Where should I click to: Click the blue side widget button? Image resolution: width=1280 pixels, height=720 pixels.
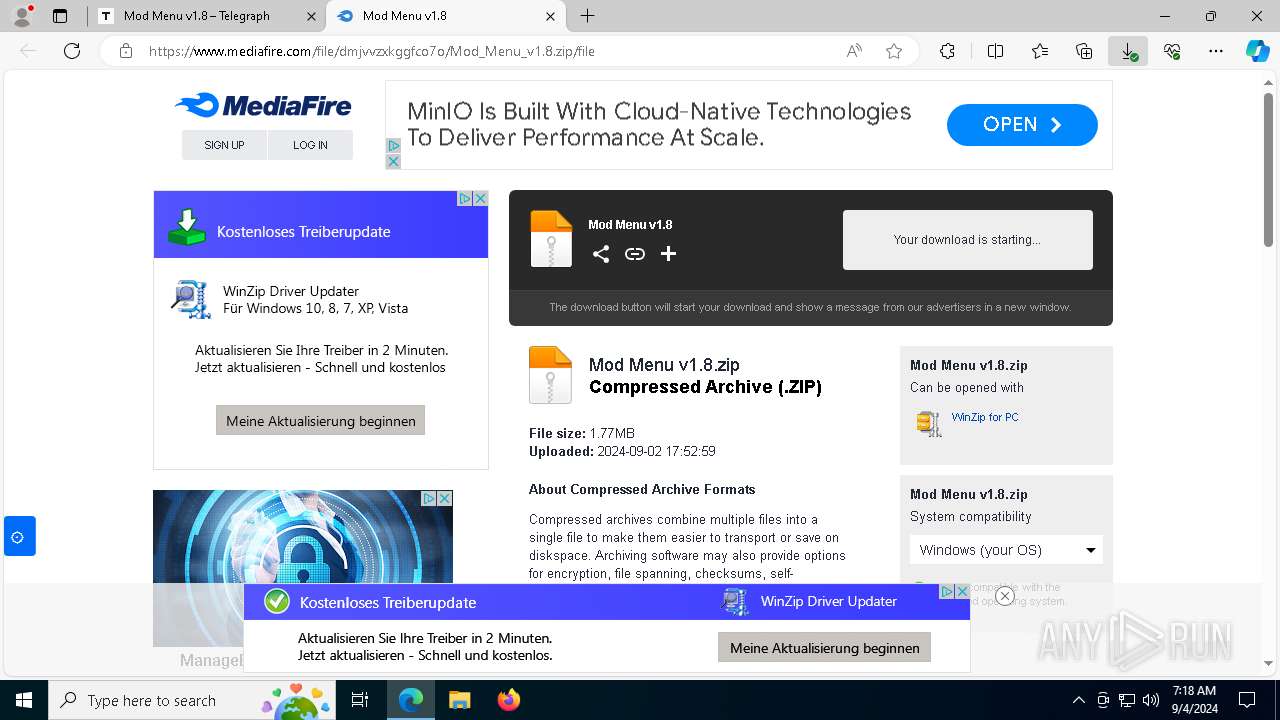pyautogui.click(x=19, y=536)
